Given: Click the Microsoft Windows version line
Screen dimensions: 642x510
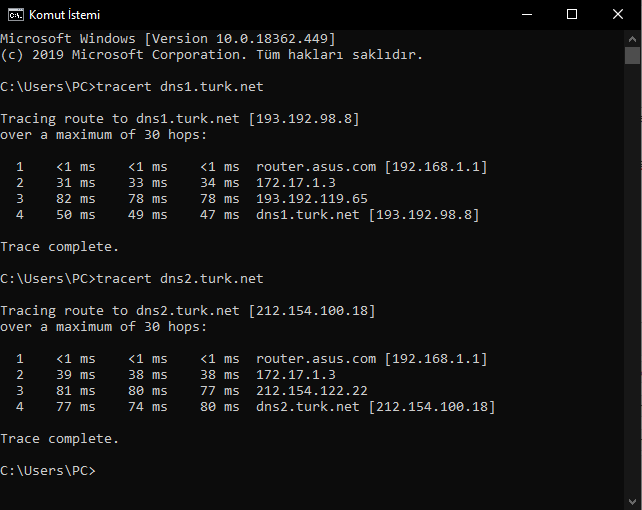Looking at the screenshot, I should click(168, 39).
